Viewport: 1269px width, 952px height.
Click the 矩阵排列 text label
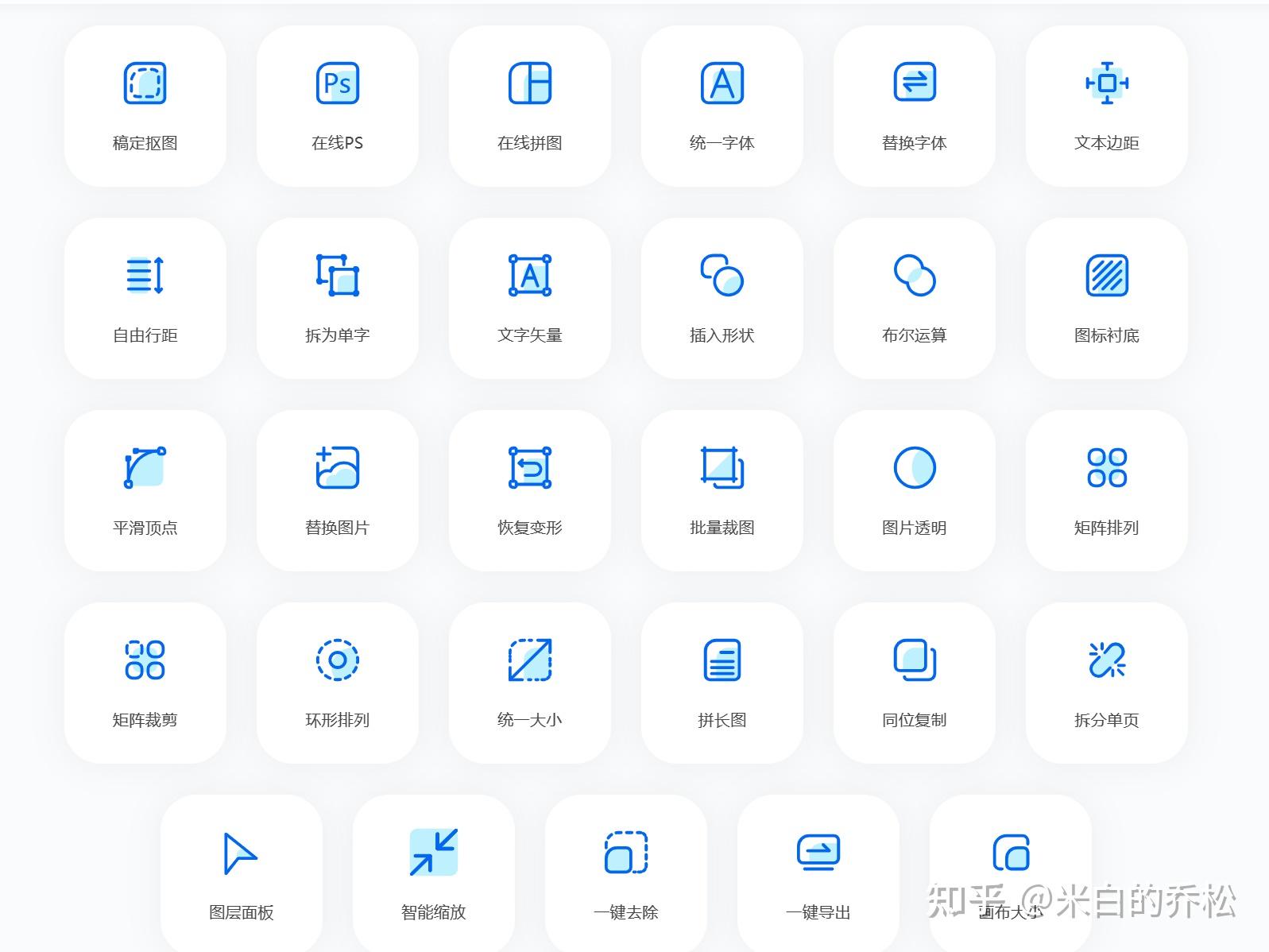click(x=1107, y=528)
